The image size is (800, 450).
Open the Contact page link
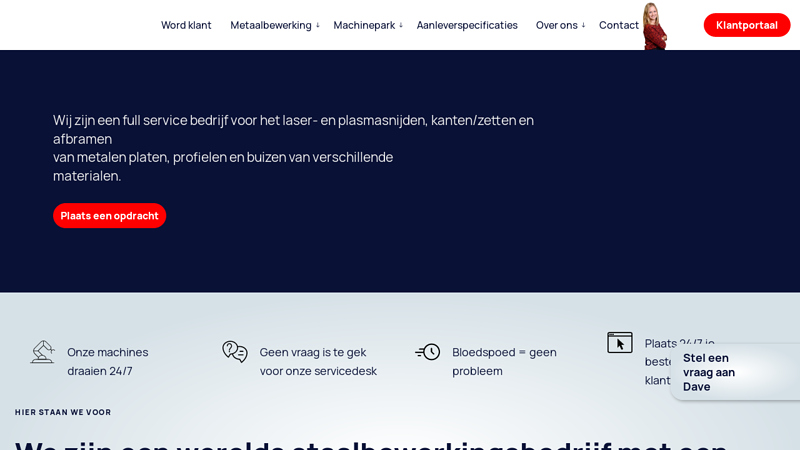click(618, 25)
